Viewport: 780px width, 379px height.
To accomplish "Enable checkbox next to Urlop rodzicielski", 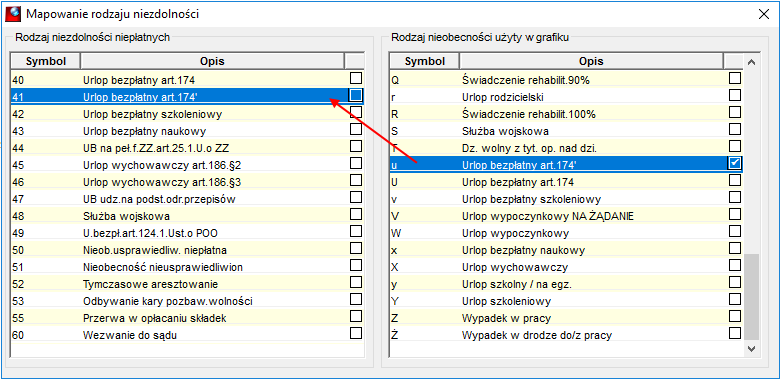I will 735,95.
